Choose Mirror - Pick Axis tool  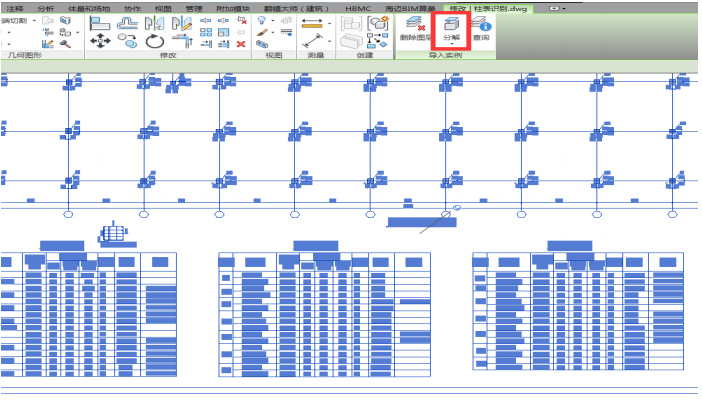(x=154, y=23)
